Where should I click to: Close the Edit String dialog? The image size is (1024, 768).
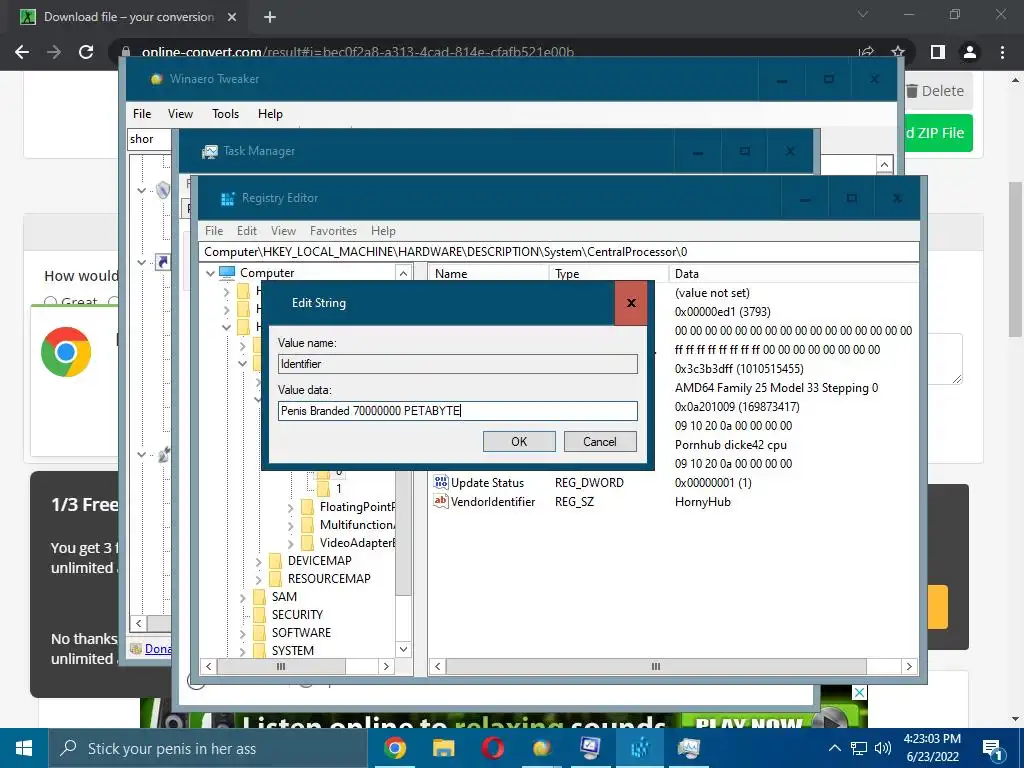631,303
